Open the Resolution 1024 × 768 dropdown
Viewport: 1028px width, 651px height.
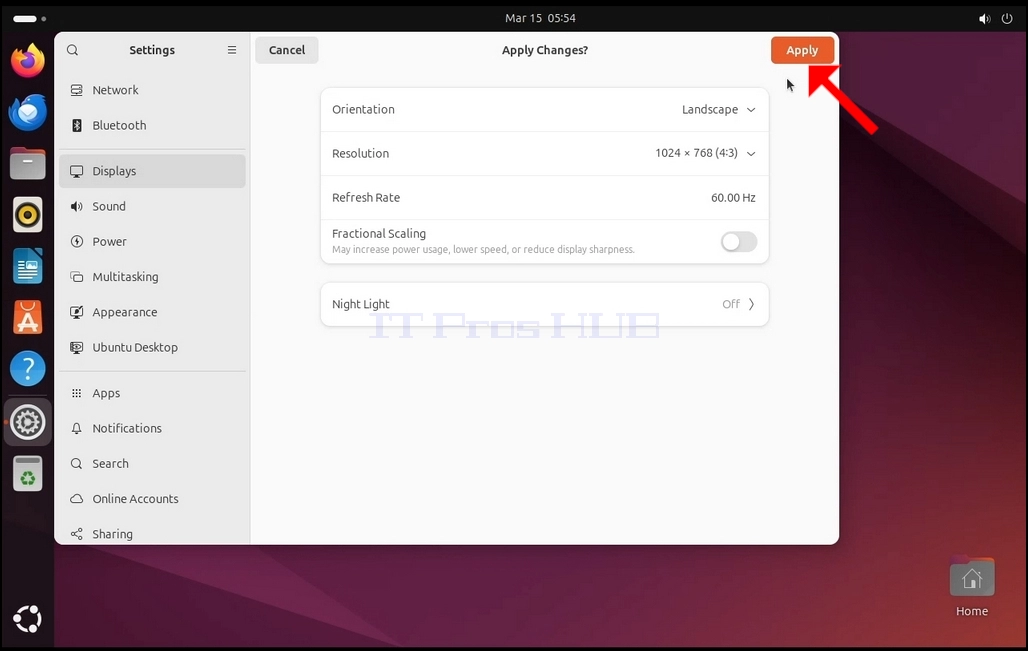705,153
